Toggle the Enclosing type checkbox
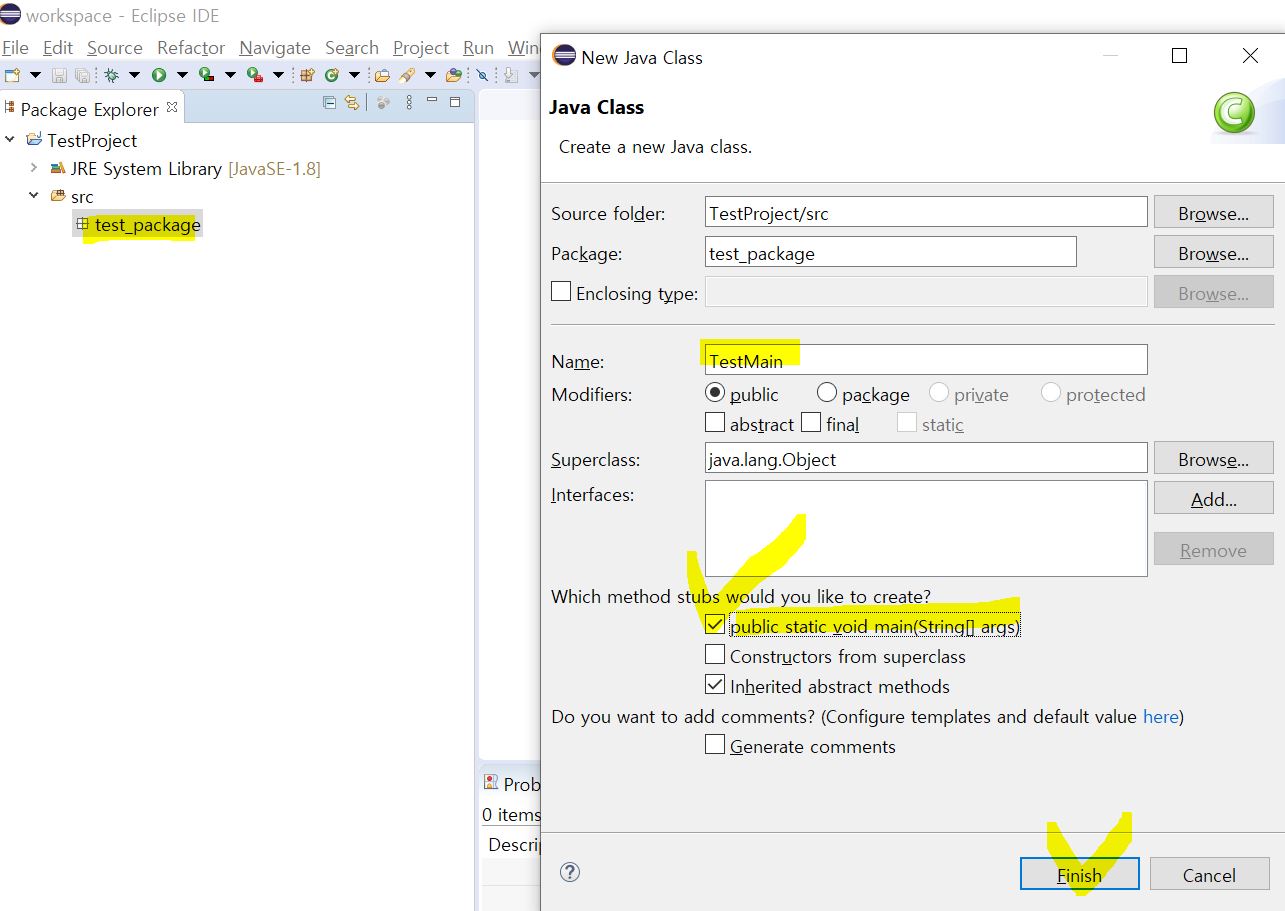1285x911 pixels. [x=561, y=292]
